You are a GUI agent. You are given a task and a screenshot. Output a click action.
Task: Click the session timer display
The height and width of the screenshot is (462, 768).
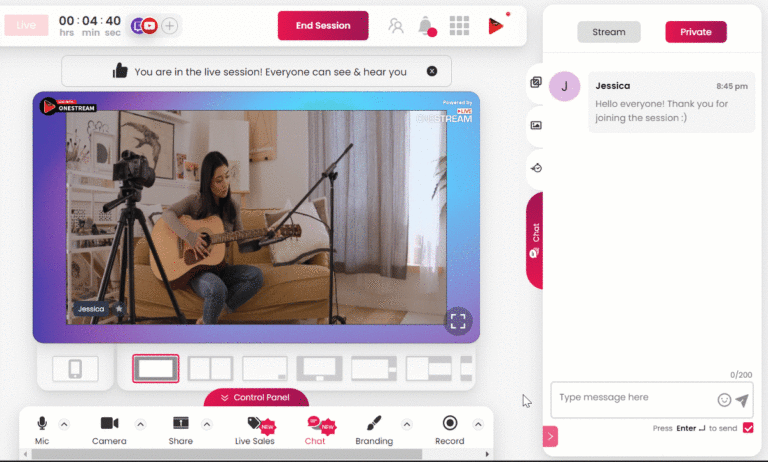[x=90, y=25]
